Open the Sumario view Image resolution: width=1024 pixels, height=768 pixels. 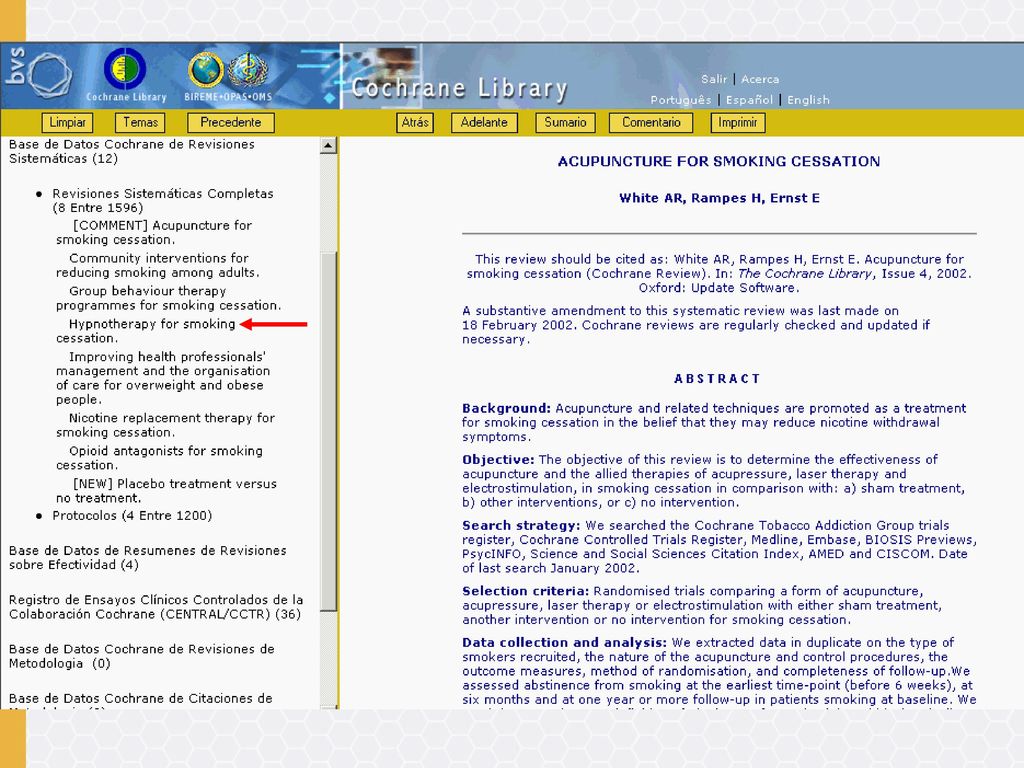coord(565,122)
